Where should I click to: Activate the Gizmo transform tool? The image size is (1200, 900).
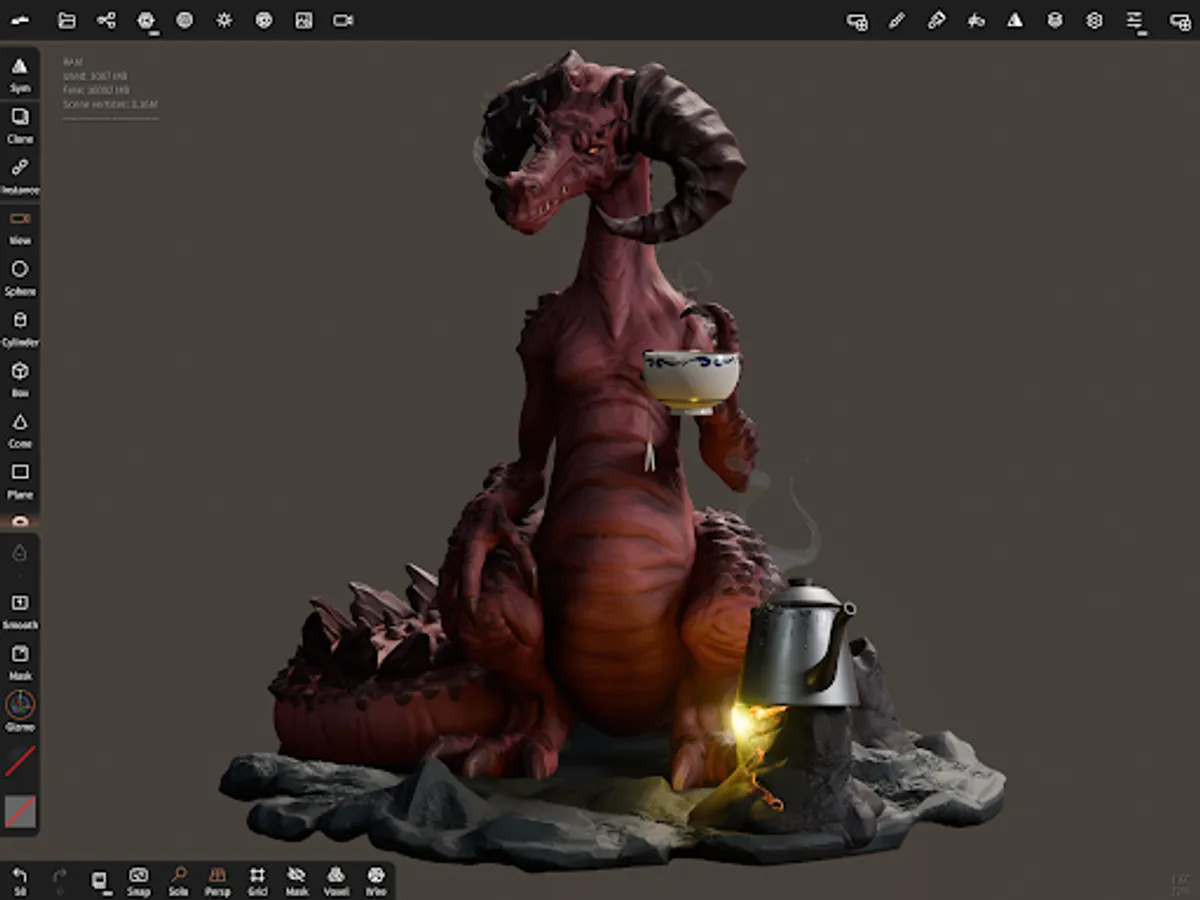20,712
